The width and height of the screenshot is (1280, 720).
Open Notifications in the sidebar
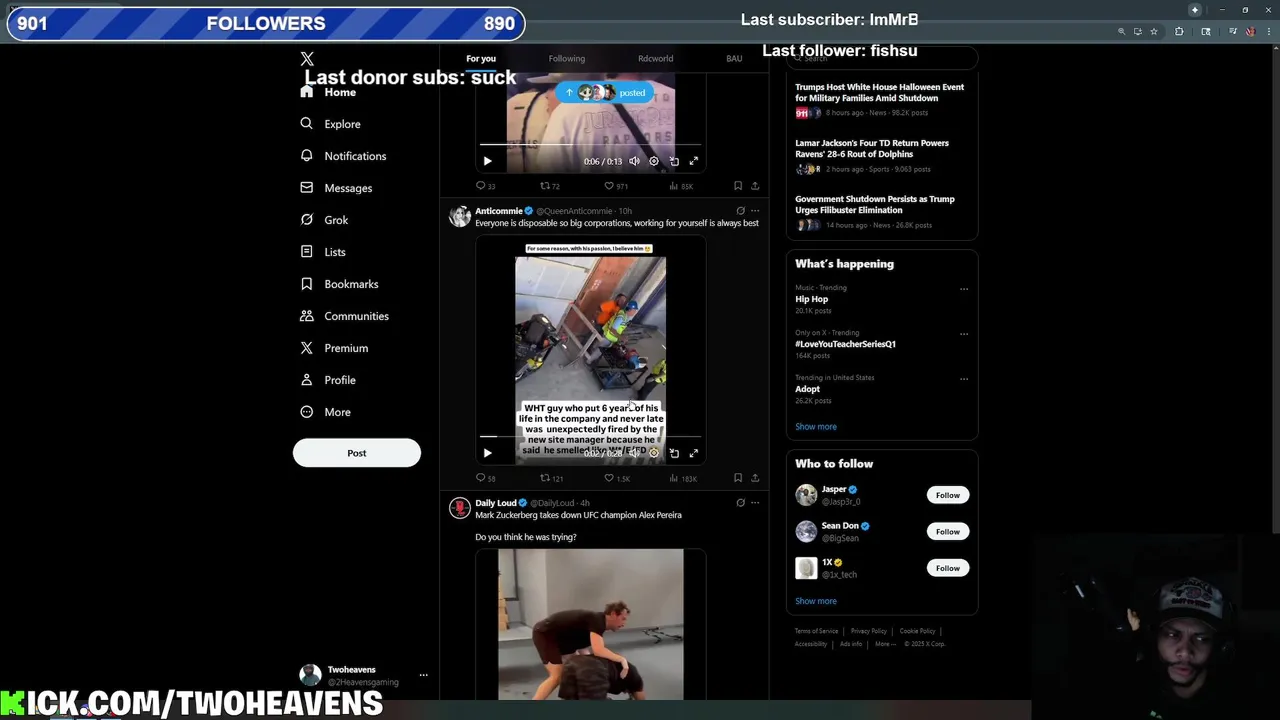(343, 156)
